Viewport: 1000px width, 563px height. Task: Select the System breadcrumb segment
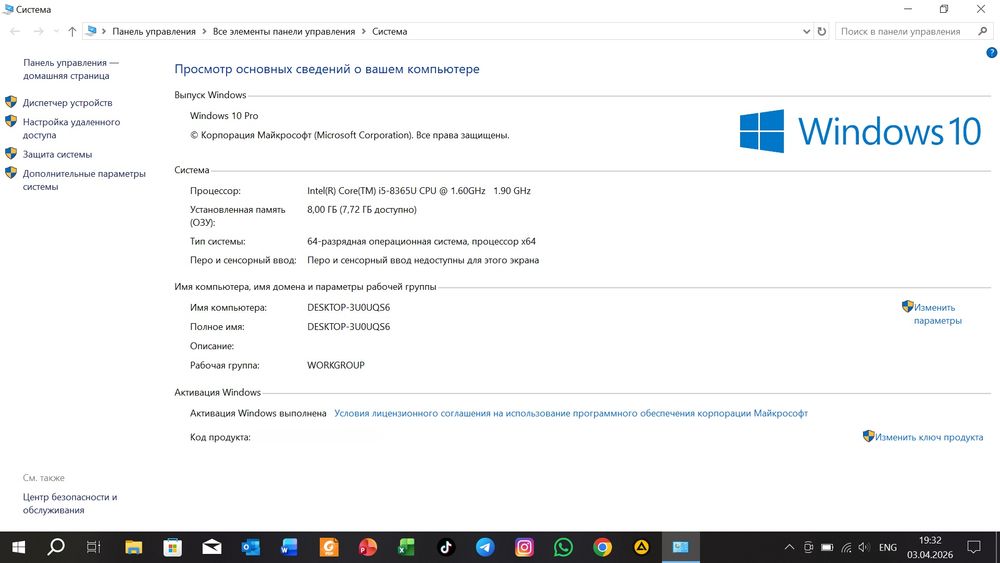(390, 31)
